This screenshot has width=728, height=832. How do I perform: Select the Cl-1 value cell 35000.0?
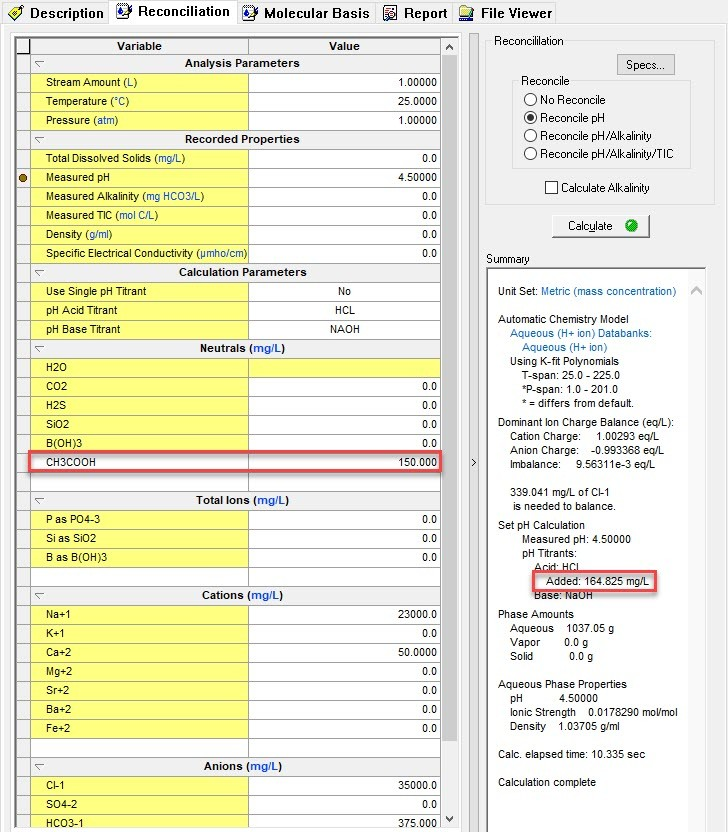pyautogui.click(x=344, y=786)
